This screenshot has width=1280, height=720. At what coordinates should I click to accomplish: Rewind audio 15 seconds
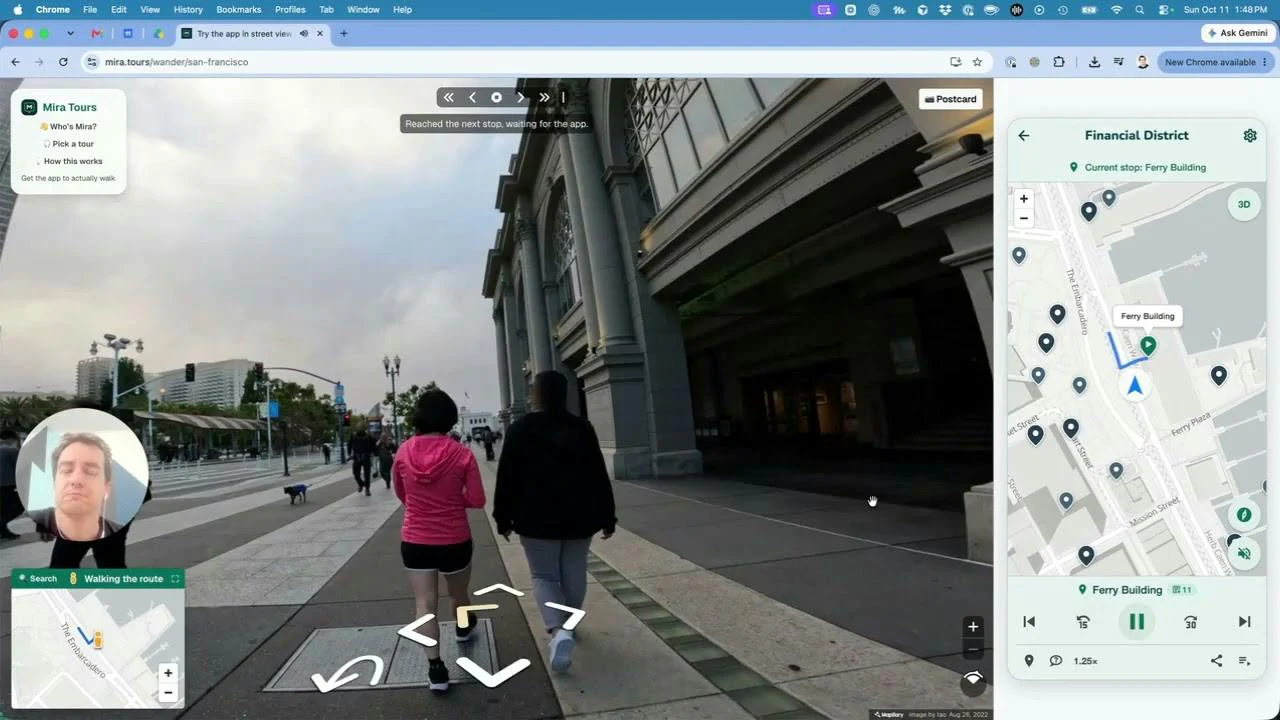(x=1082, y=622)
